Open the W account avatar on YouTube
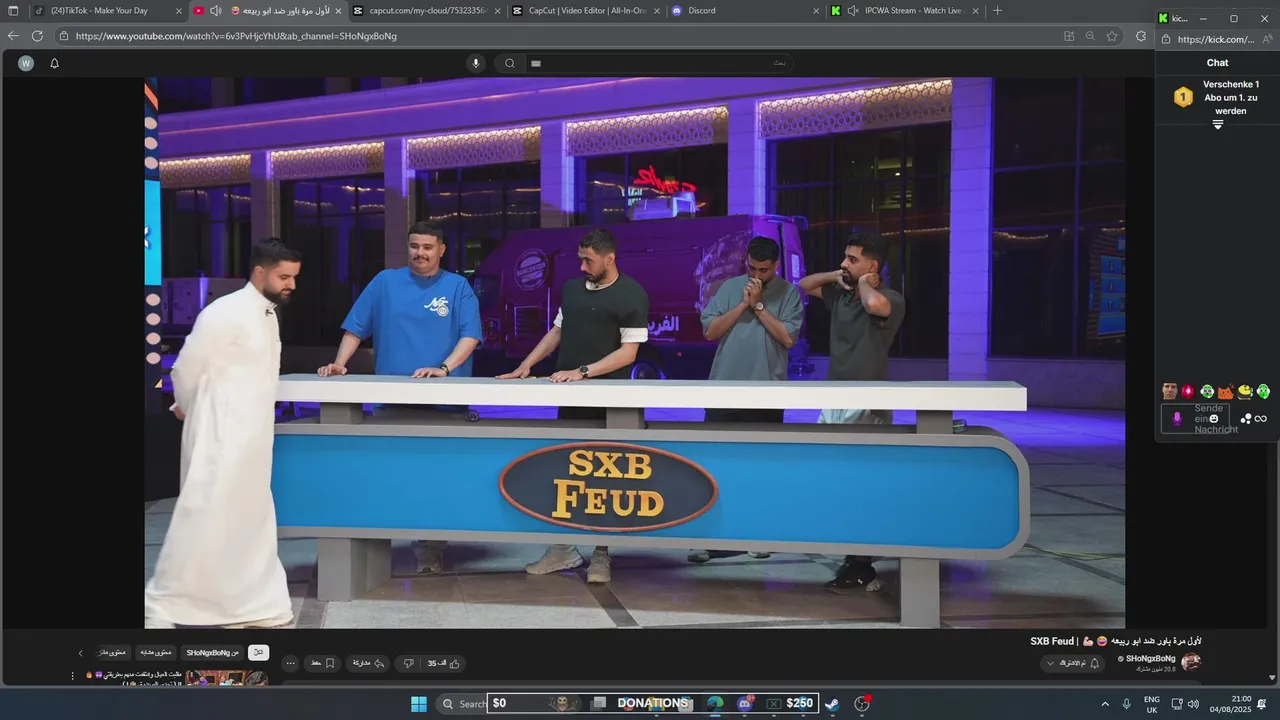Image resolution: width=1280 pixels, height=720 pixels. 26,63
